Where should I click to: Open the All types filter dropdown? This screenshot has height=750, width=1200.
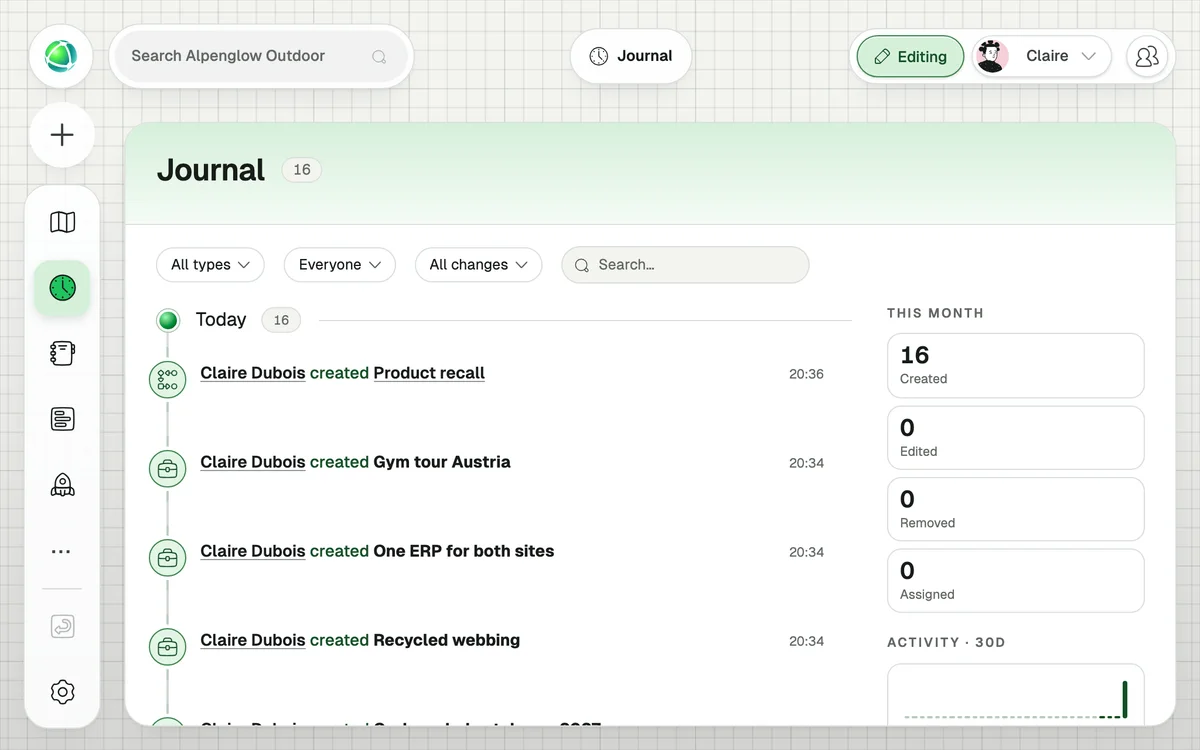[x=210, y=265]
